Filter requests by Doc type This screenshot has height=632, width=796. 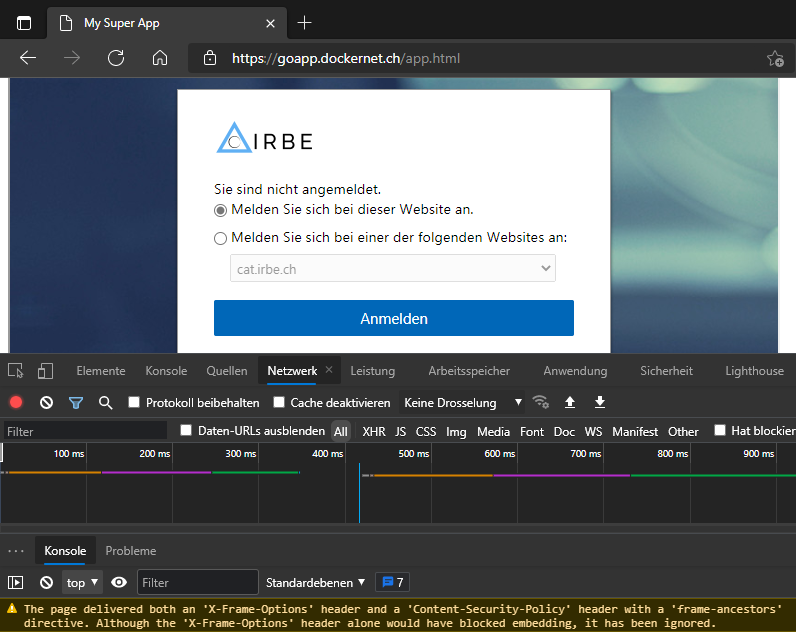coord(564,431)
